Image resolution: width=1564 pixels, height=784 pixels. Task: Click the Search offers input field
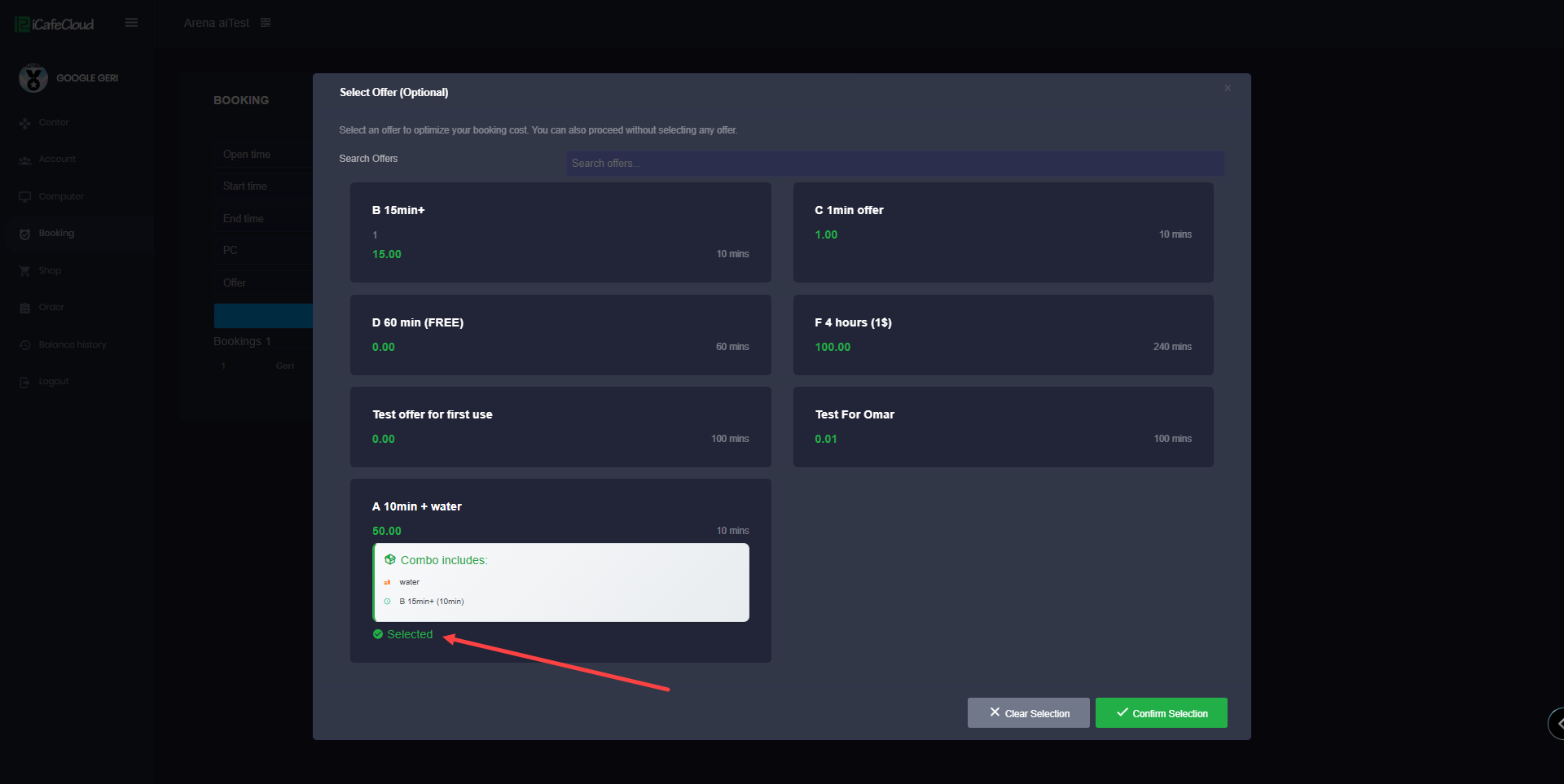point(894,164)
